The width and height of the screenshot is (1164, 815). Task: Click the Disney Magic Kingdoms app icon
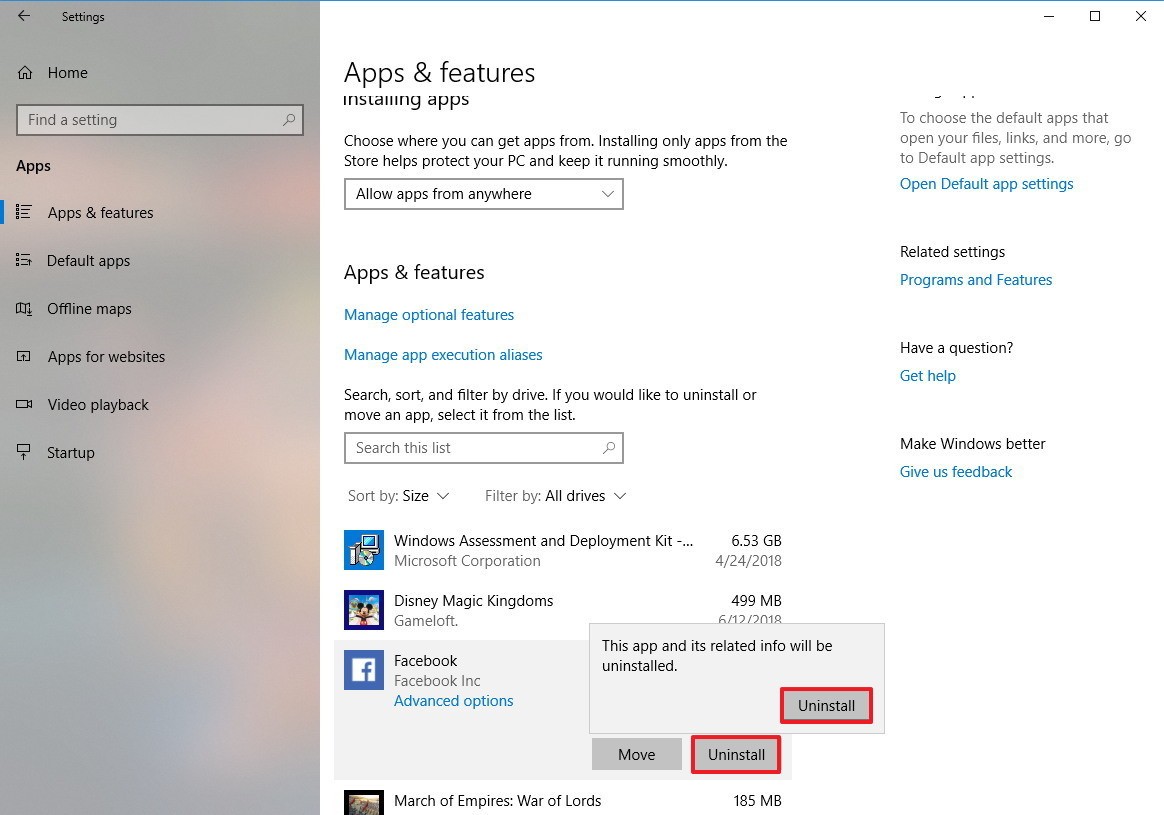tap(363, 610)
